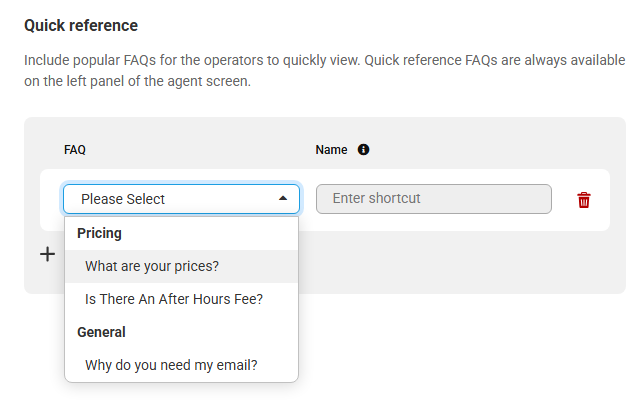The height and width of the screenshot is (404, 636).
Task: Click the 'Pricing' group header in list
Action: tap(100, 233)
